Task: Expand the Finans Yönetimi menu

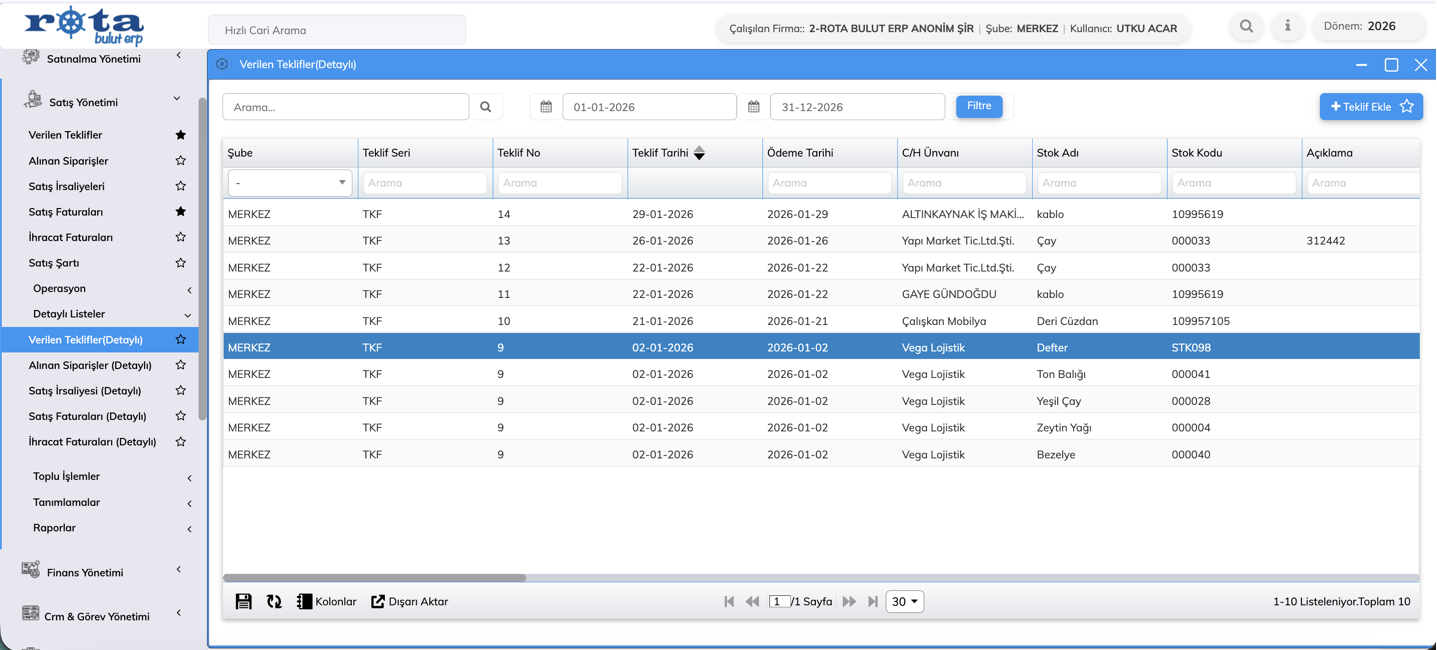Action: pos(85,572)
